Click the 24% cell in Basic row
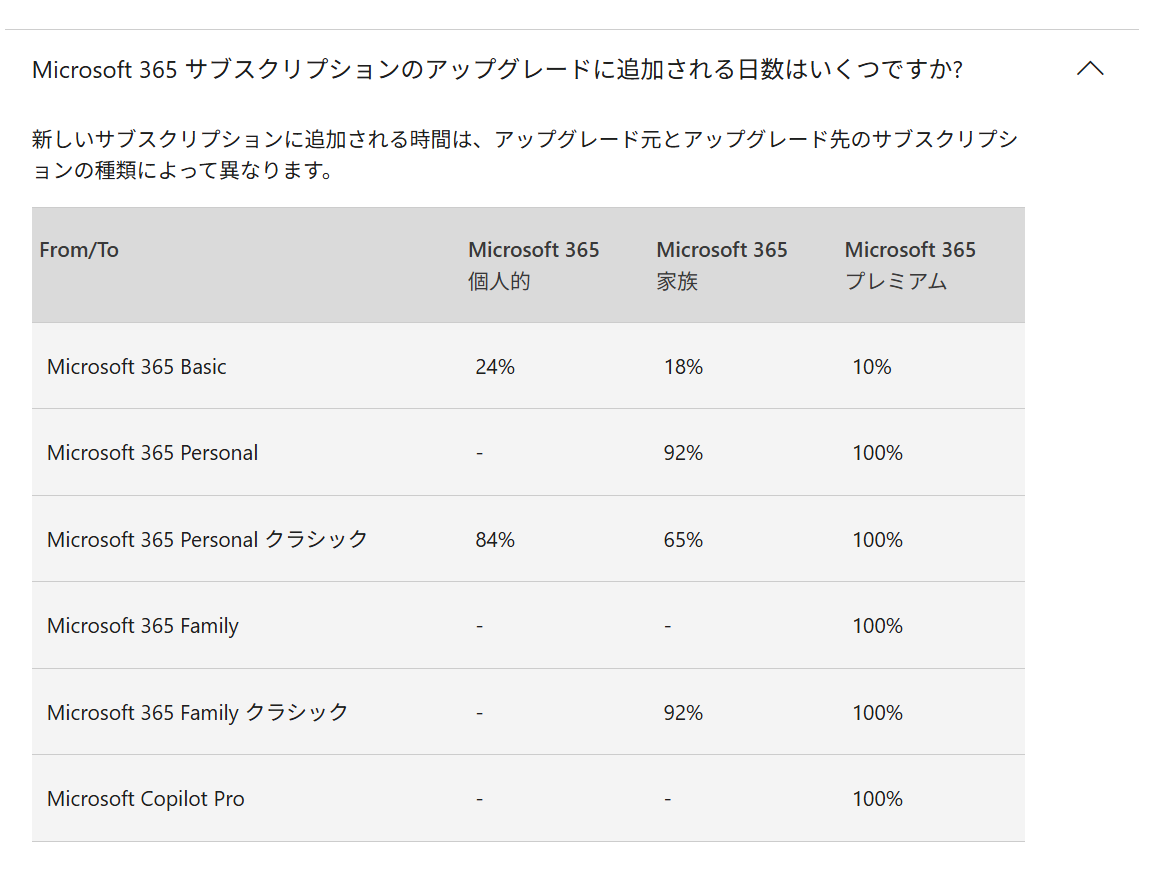The width and height of the screenshot is (1156, 872). tap(495, 366)
